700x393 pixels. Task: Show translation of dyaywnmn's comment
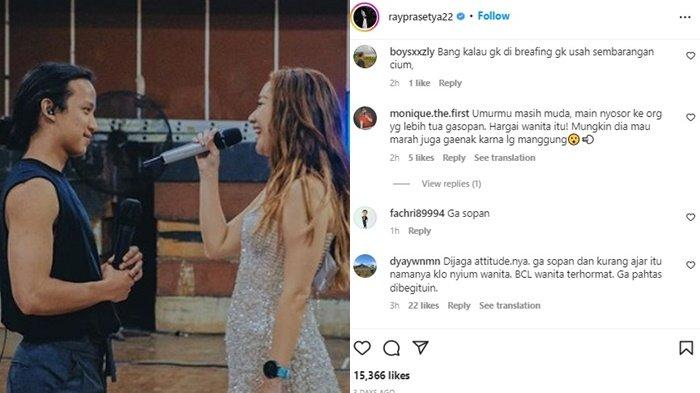pyautogui.click(x=510, y=305)
